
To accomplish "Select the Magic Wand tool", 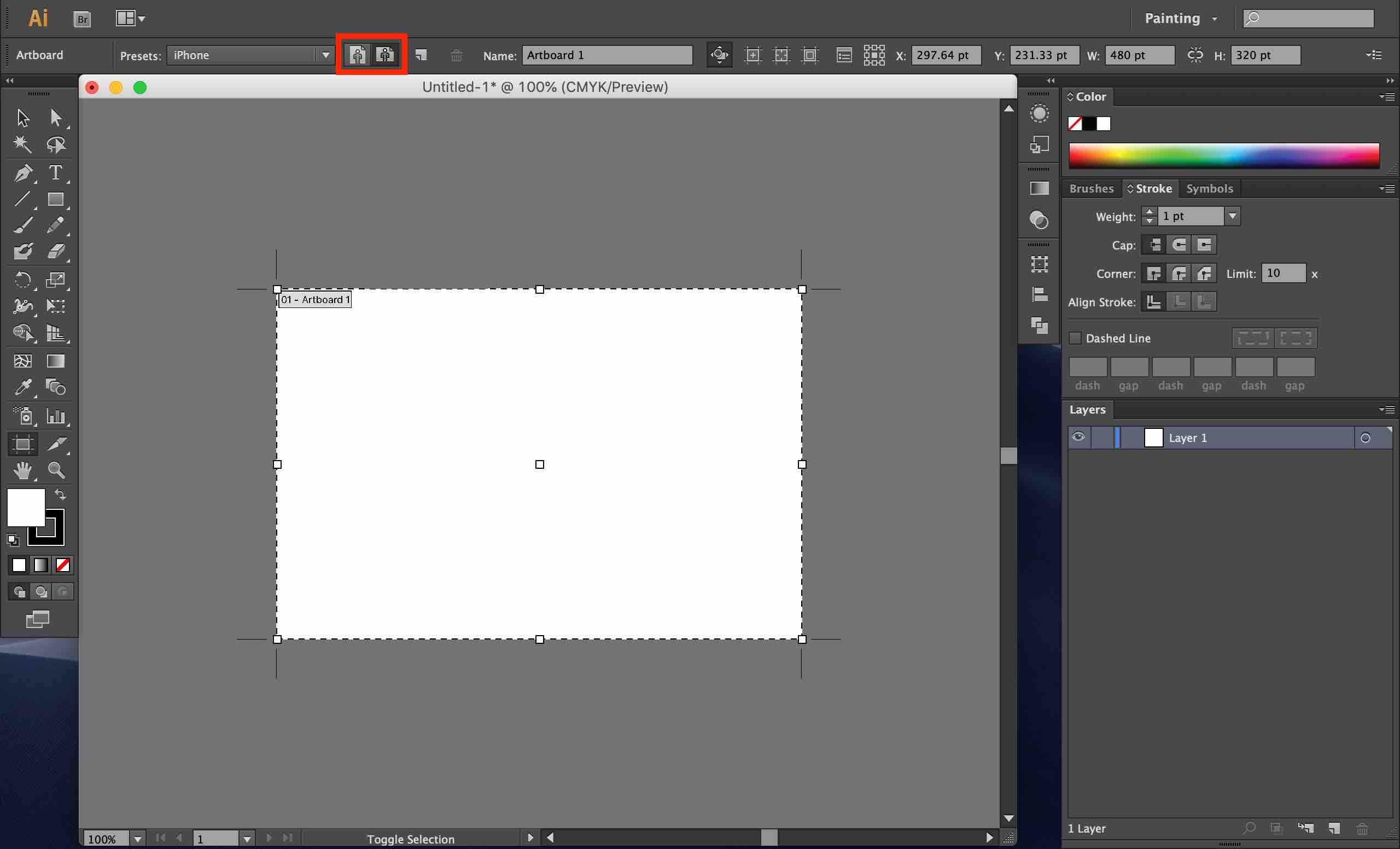I will pyautogui.click(x=22, y=144).
